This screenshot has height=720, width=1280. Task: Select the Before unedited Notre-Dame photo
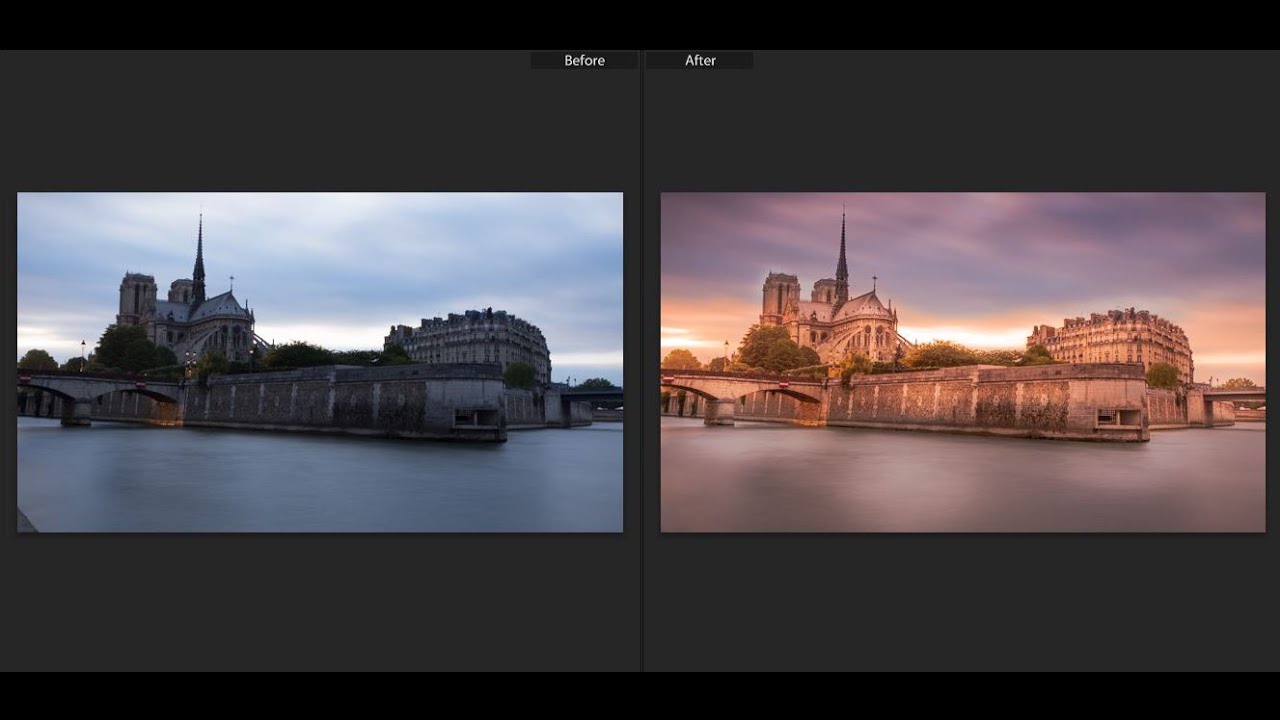tap(320, 362)
